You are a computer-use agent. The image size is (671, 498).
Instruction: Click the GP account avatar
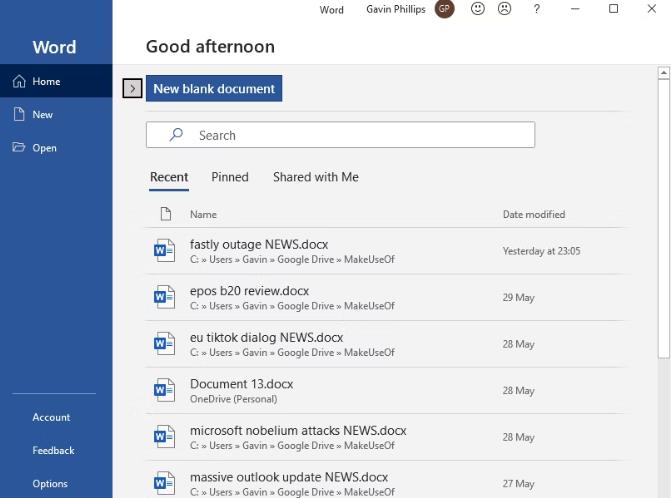coord(444,9)
